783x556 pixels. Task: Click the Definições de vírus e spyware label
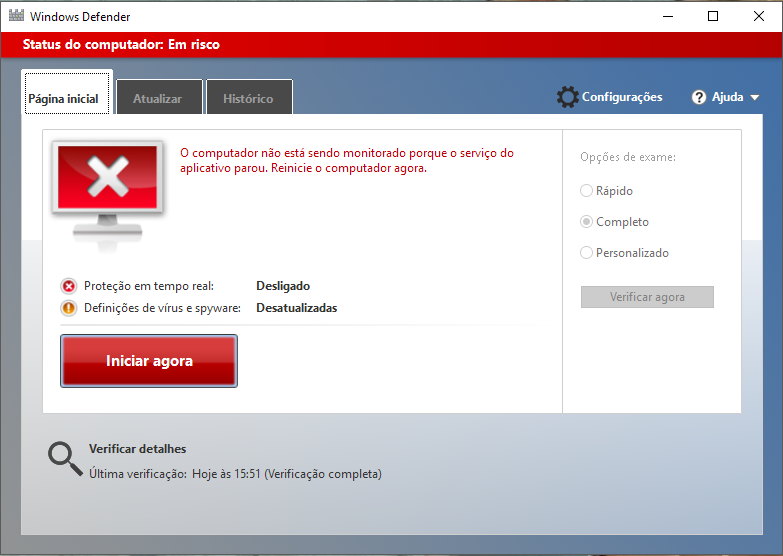(162, 308)
